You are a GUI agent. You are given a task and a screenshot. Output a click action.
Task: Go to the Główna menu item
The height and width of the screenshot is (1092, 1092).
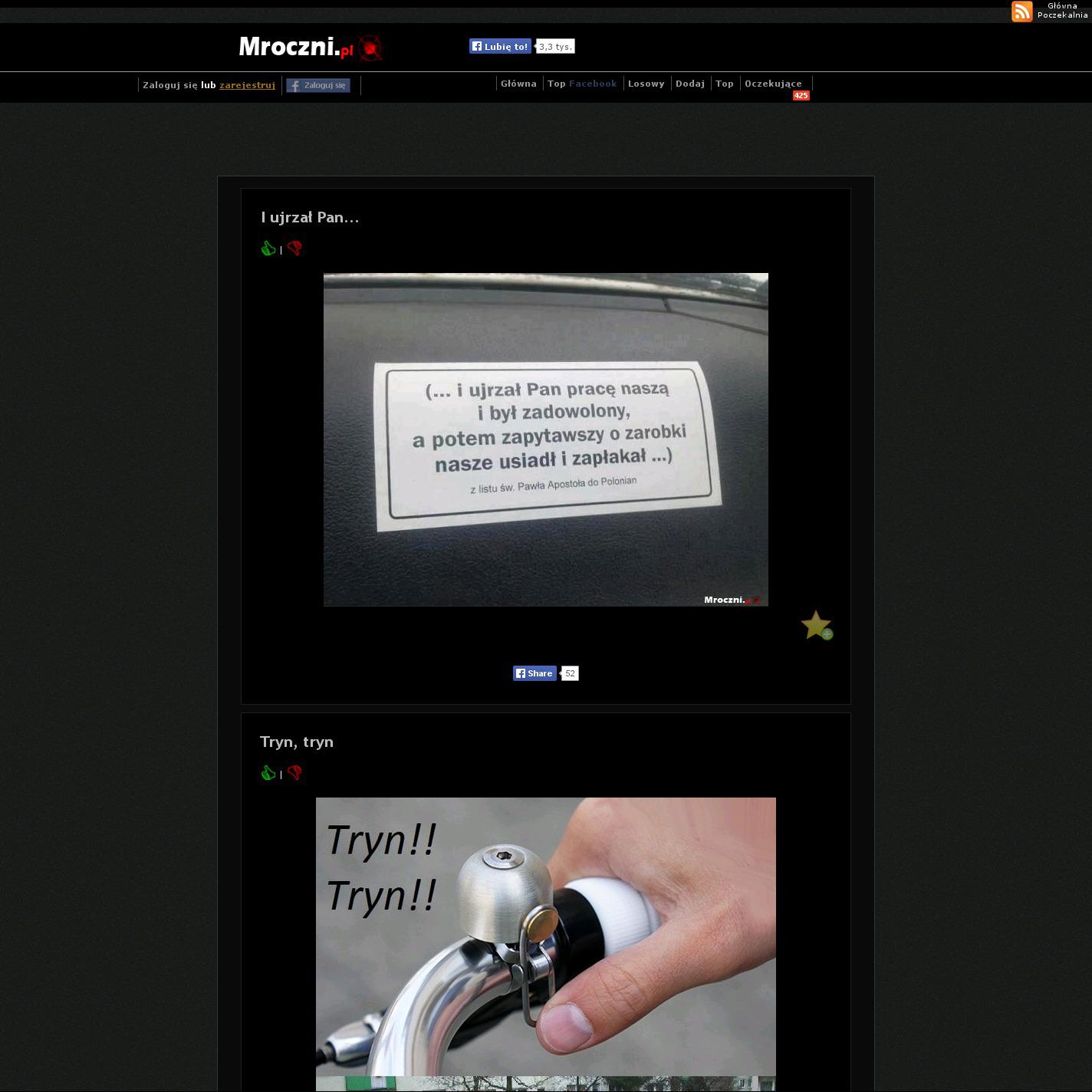point(518,84)
